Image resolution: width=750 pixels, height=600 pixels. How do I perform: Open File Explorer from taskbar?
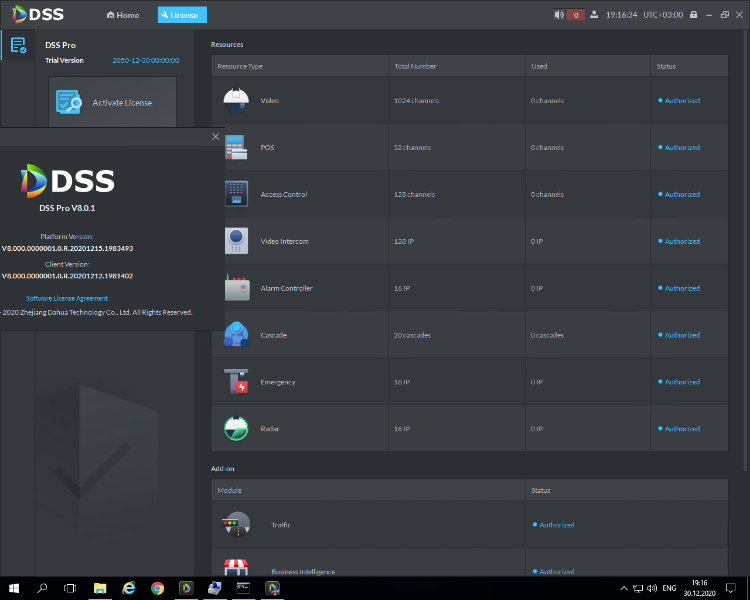click(x=99, y=588)
